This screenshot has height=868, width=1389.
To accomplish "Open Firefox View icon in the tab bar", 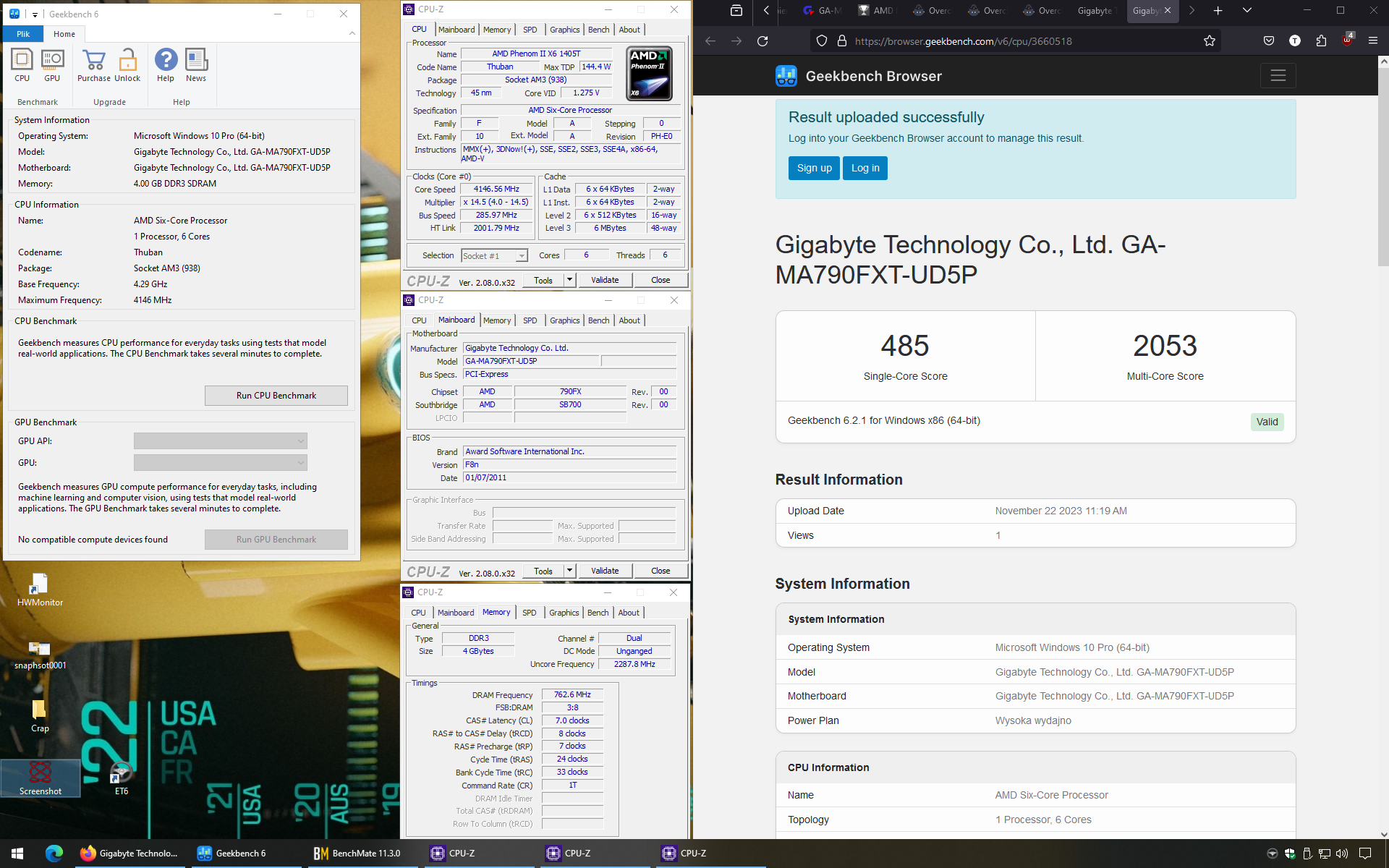I will tap(736, 11).
